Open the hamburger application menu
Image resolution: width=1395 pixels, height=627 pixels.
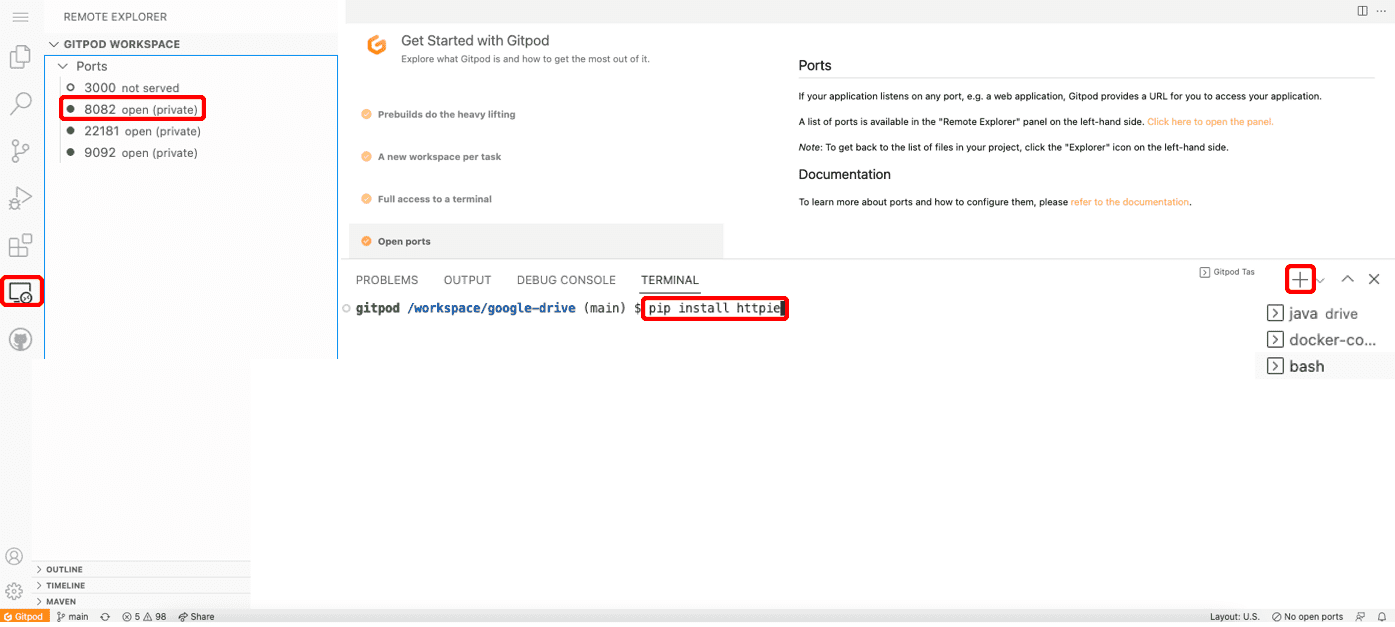pyautogui.click(x=20, y=17)
